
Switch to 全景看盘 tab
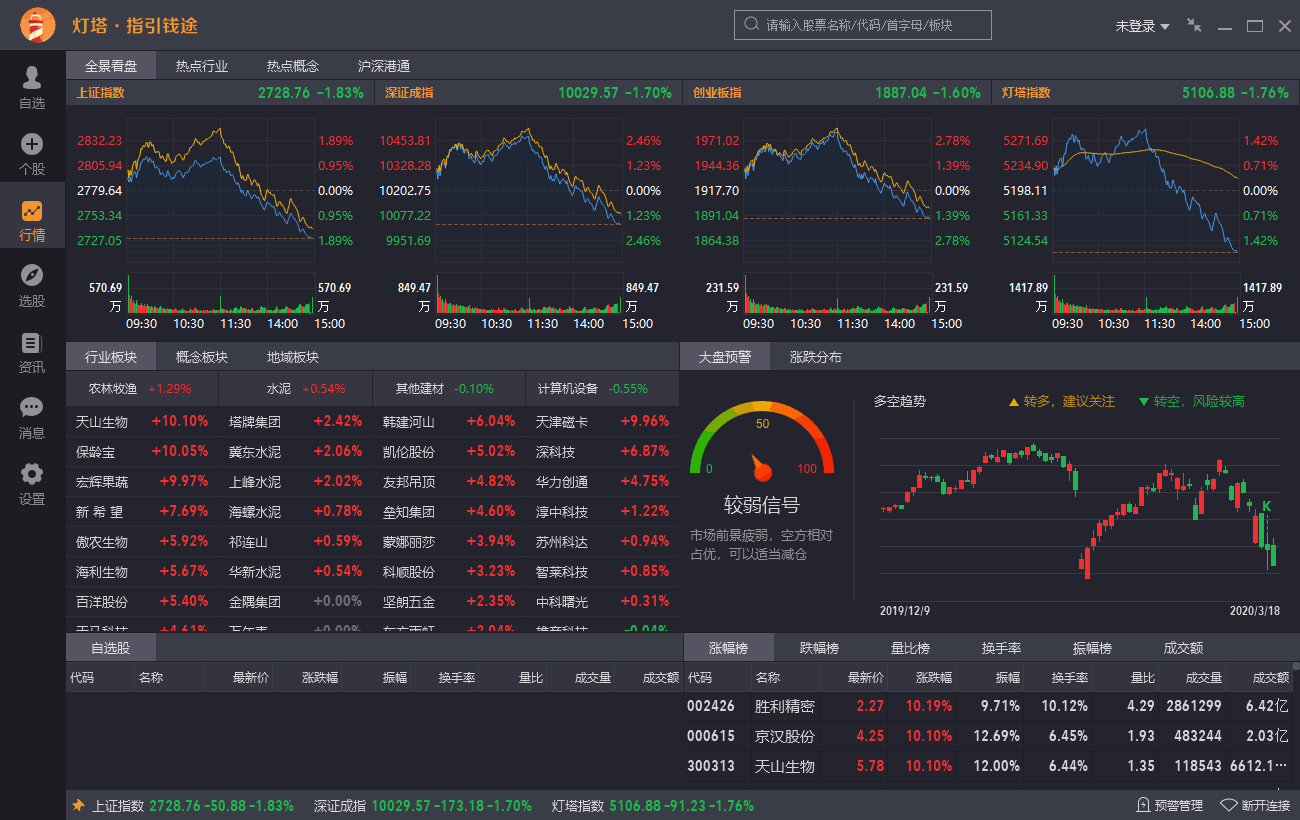pyautogui.click(x=111, y=66)
